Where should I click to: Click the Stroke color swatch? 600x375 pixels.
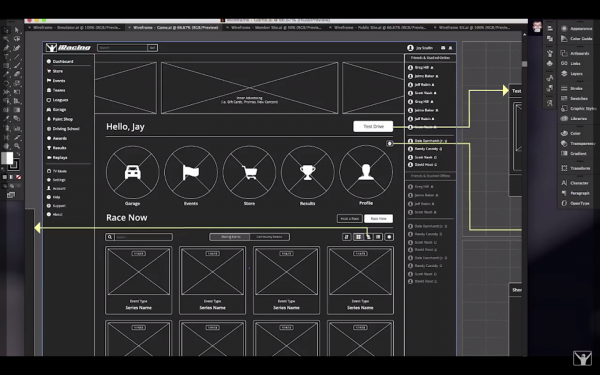coord(14,165)
